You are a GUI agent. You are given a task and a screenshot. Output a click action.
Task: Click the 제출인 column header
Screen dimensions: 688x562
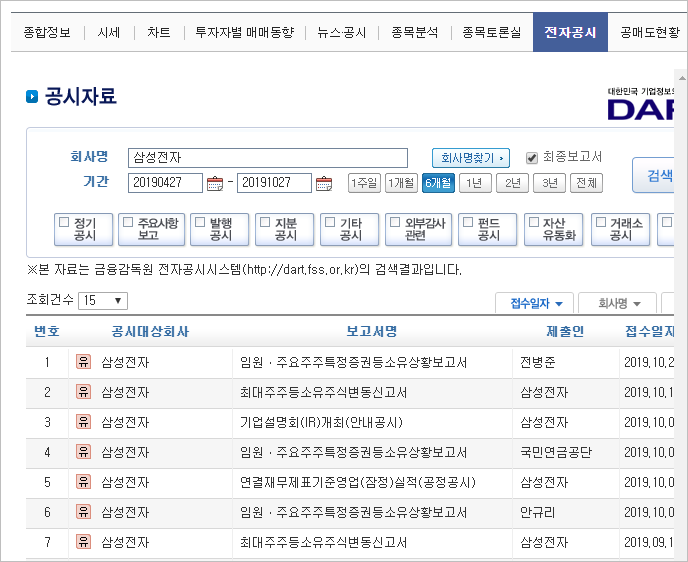(x=565, y=331)
